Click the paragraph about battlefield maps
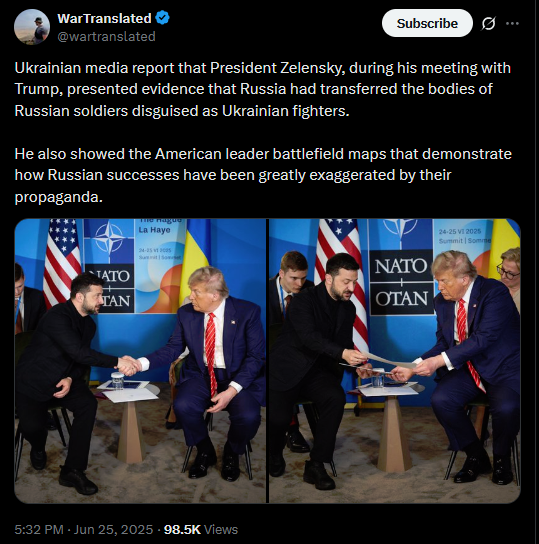 pos(263,175)
